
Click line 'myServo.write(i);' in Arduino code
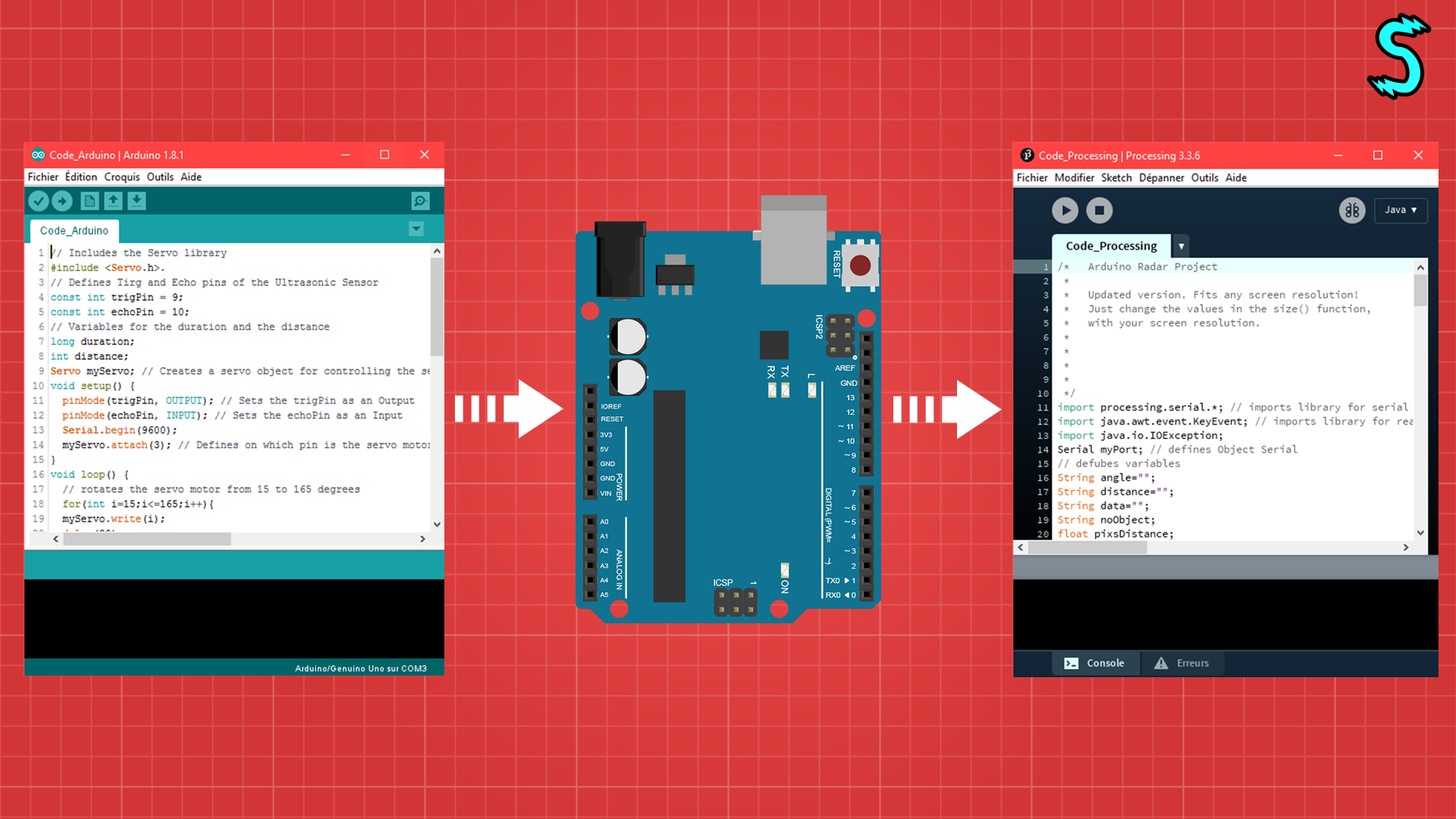[114, 519]
